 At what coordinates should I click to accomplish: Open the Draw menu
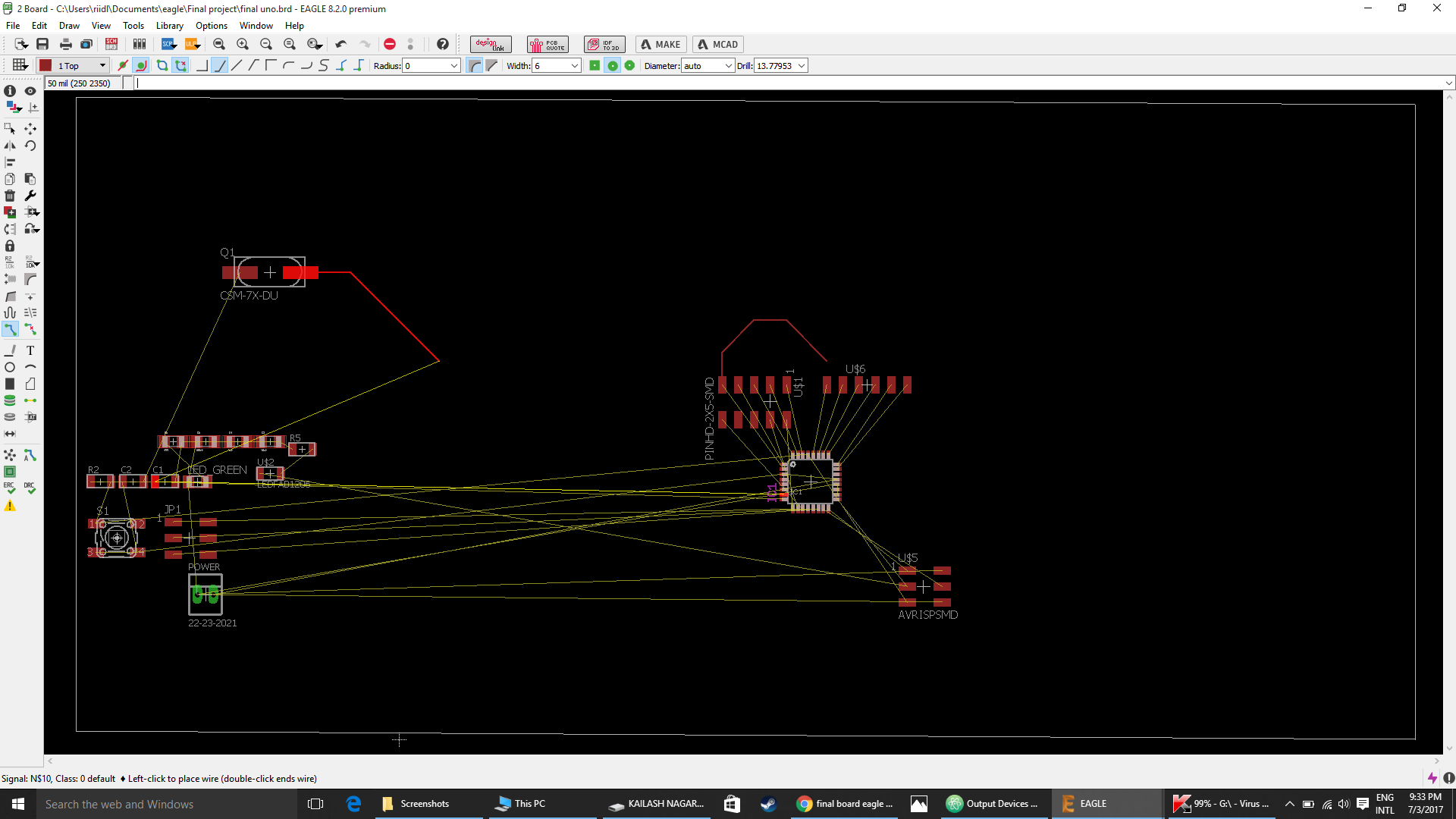click(x=69, y=26)
